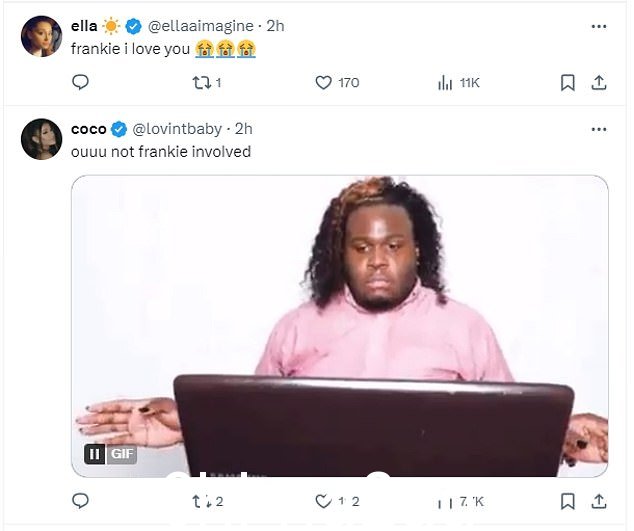
Task: Share coco's tweet via upload icon
Action: (599, 501)
